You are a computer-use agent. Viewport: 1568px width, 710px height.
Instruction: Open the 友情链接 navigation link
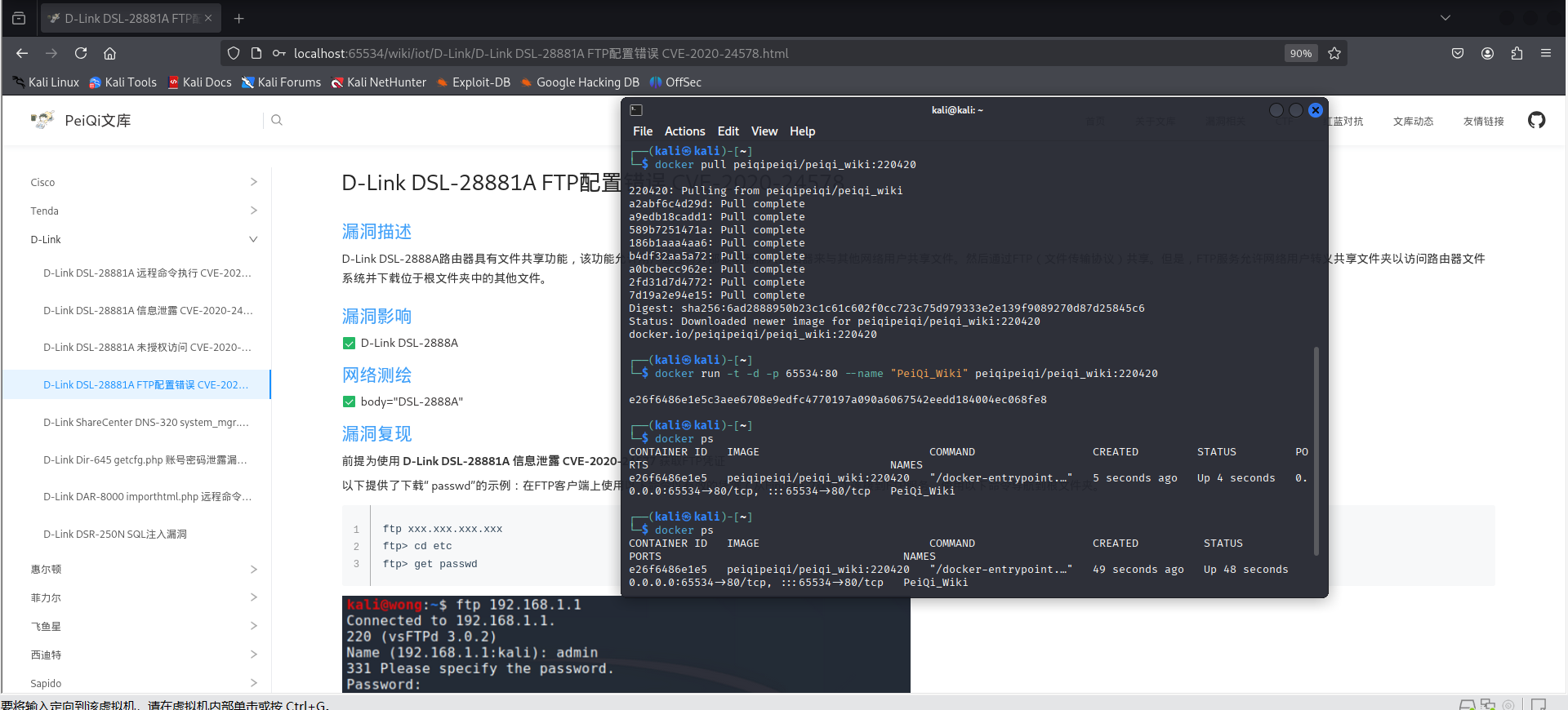pyautogui.click(x=1483, y=121)
